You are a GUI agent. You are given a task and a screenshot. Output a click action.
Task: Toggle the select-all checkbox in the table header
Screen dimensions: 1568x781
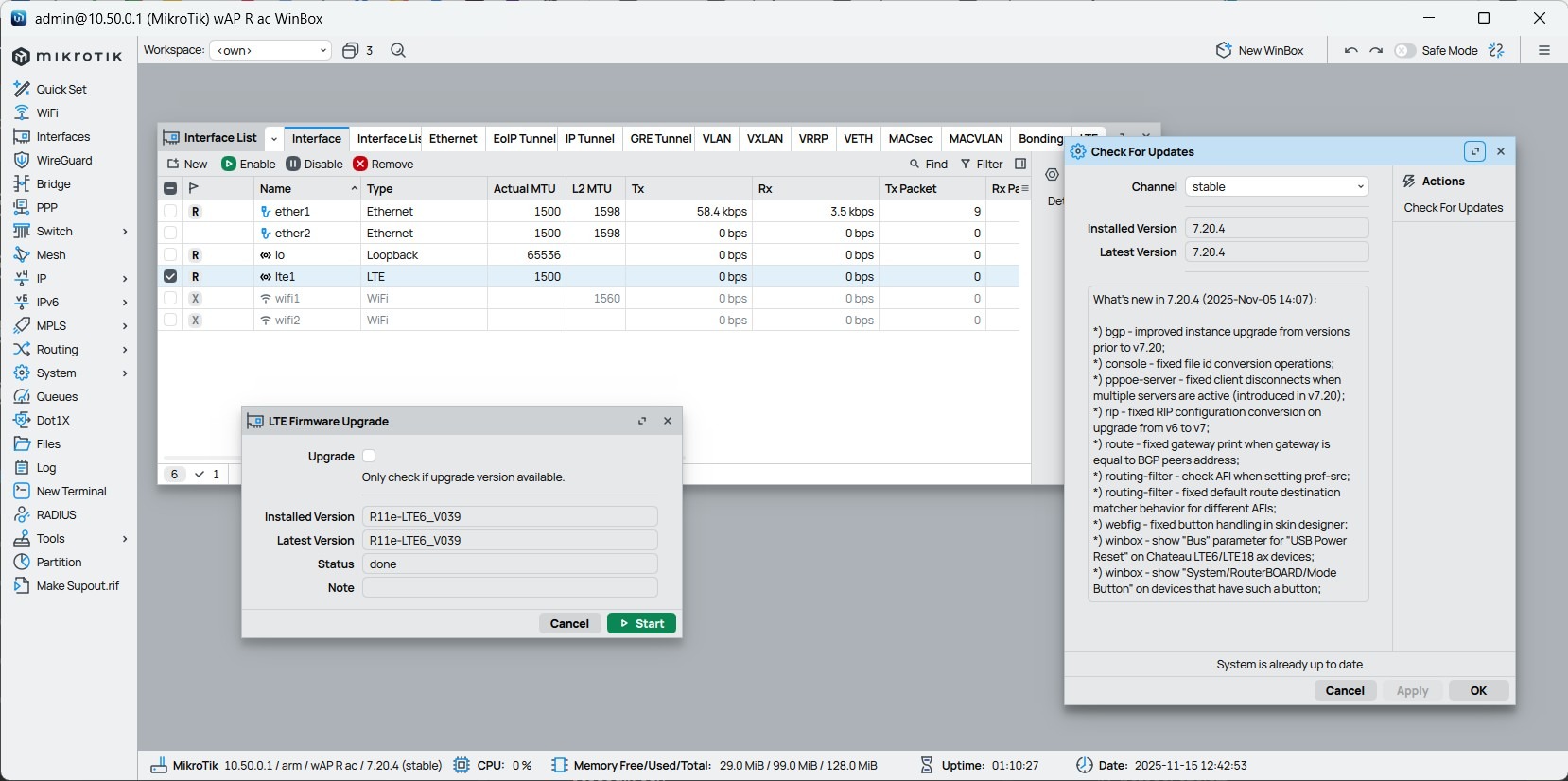pos(170,188)
